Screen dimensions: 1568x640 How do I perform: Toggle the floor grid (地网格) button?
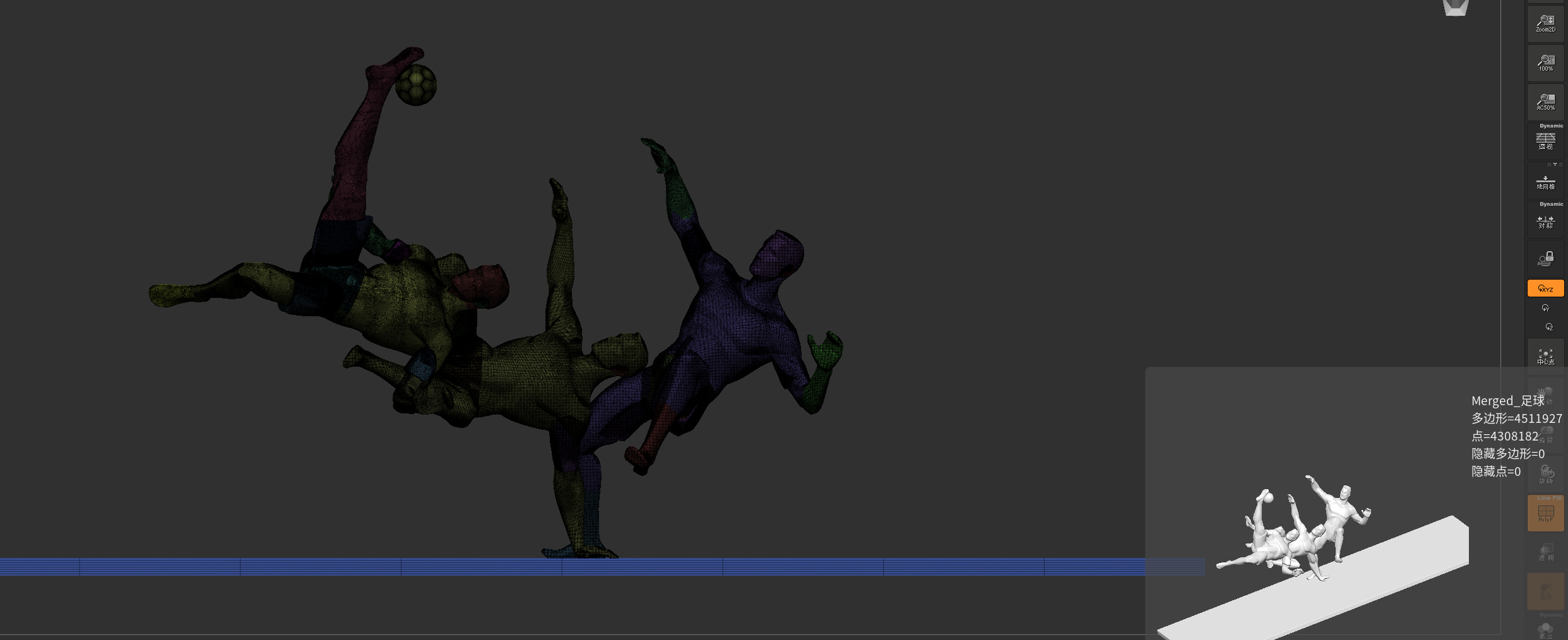(x=1545, y=182)
